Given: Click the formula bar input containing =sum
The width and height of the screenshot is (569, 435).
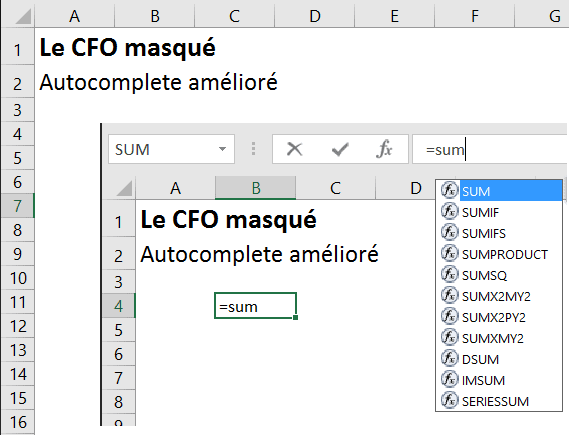Looking at the screenshot, I should pos(491,149).
